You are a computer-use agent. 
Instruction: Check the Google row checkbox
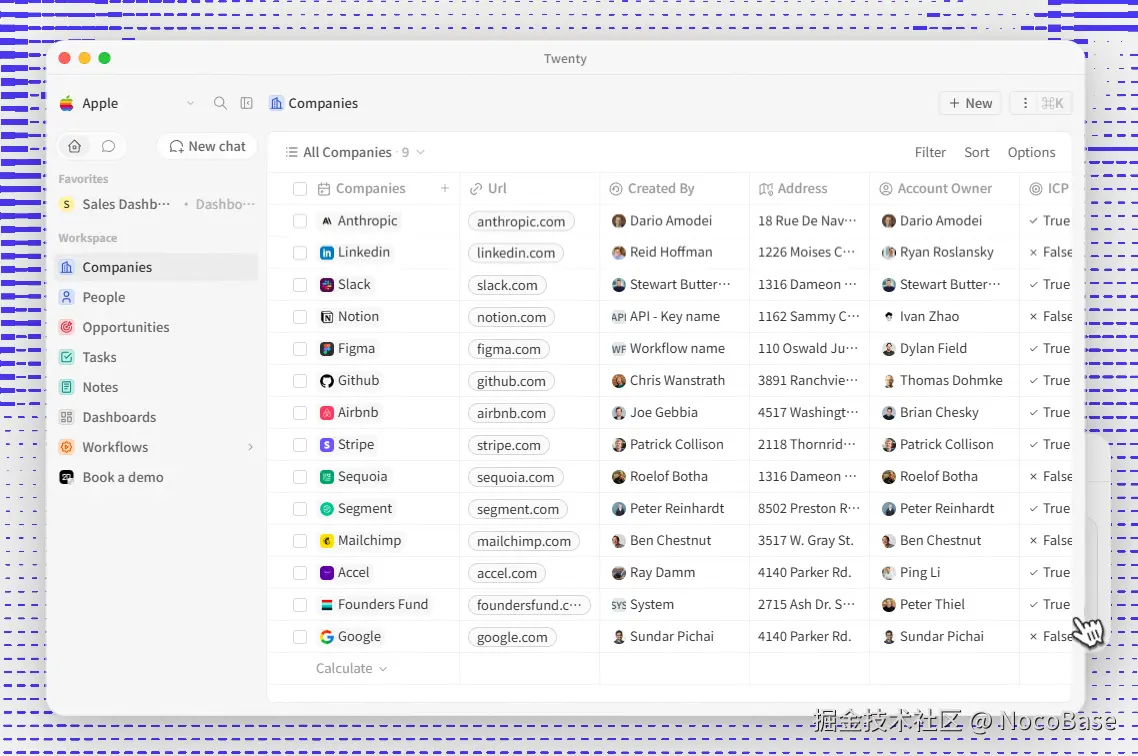(x=300, y=636)
